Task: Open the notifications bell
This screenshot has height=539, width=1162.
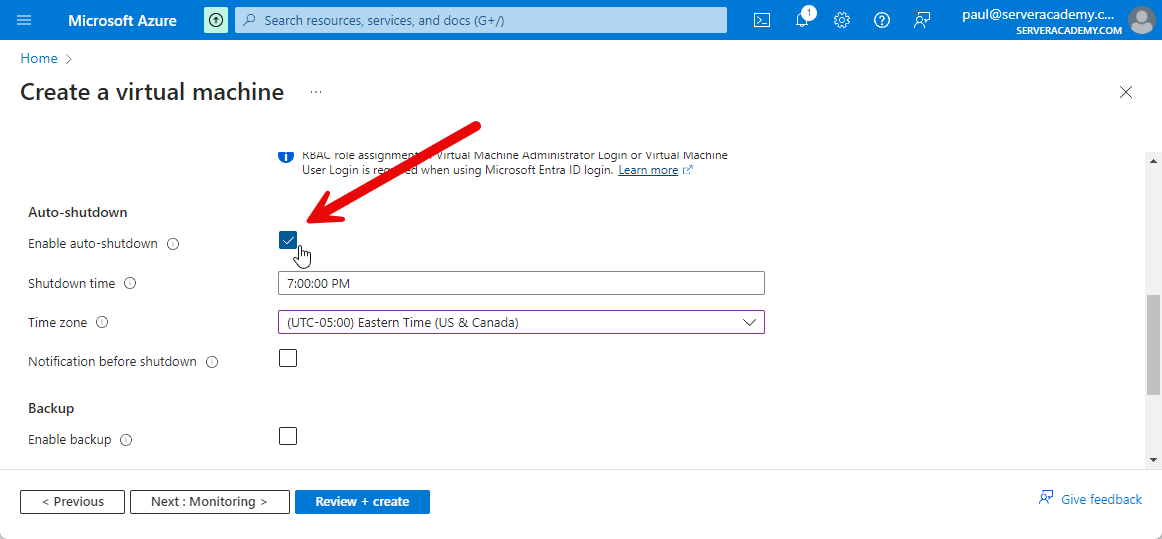Action: 802,20
